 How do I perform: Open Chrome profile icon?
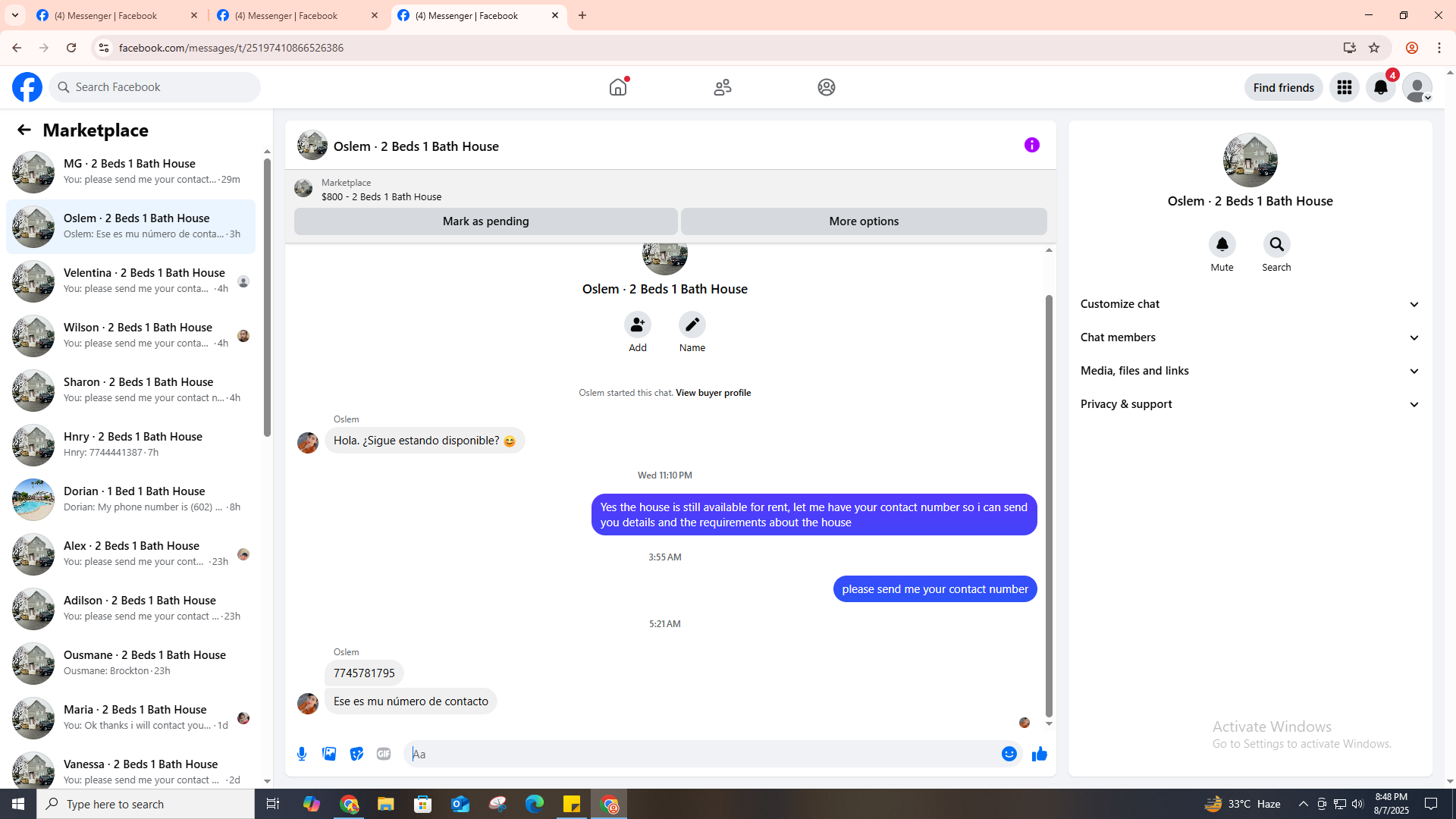(x=1412, y=48)
